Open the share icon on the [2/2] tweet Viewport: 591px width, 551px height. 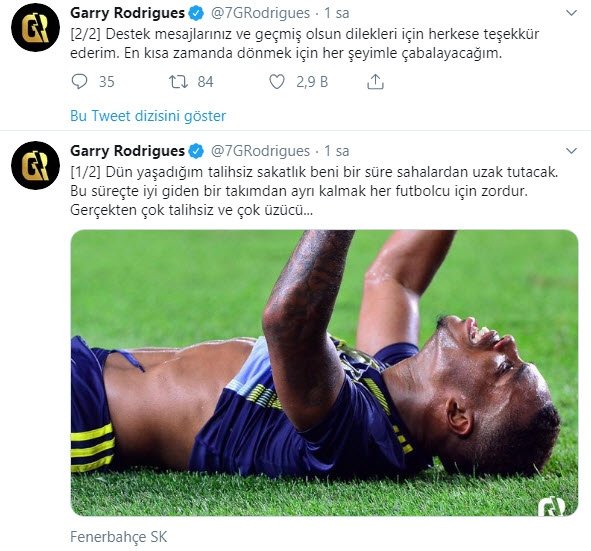coord(375,82)
